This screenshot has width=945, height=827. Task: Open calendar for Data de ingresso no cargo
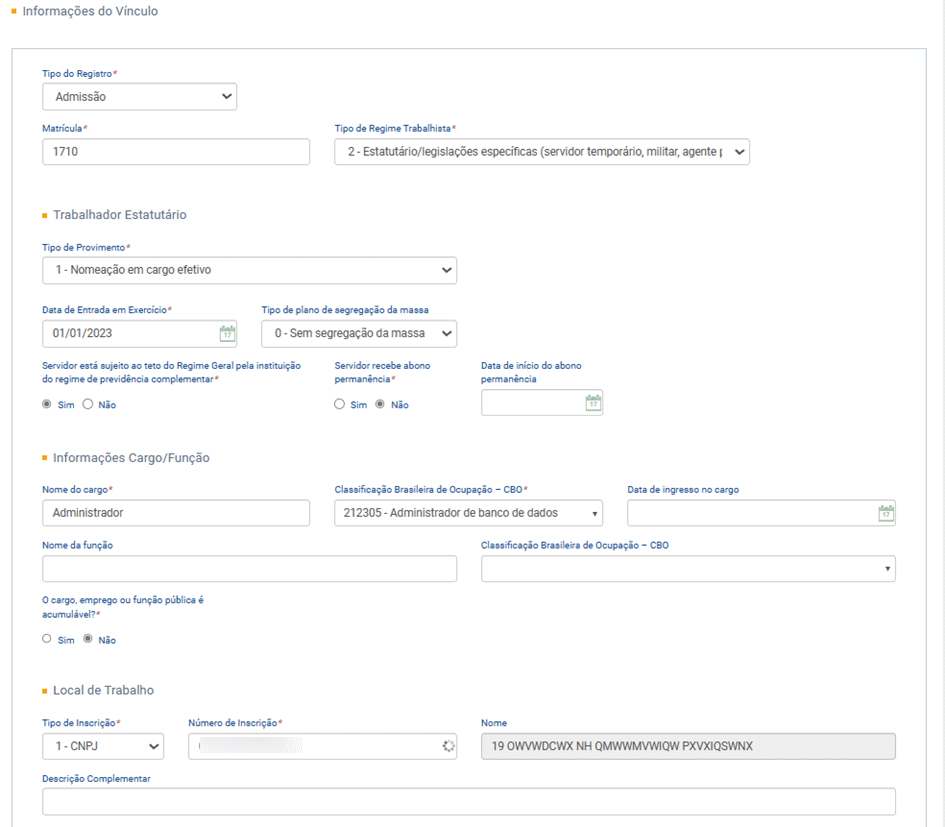(x=885, y=514)
